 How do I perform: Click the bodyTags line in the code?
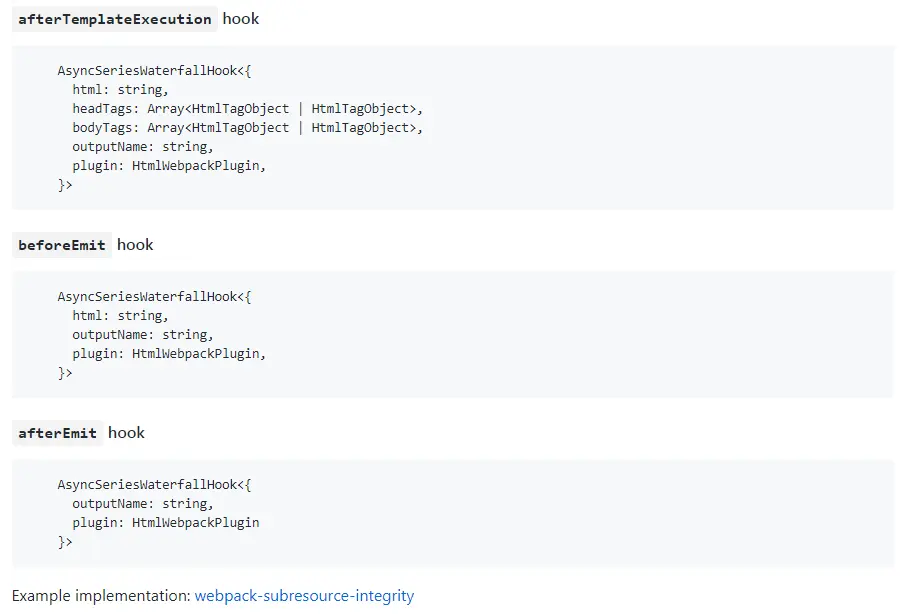point(248,128)
